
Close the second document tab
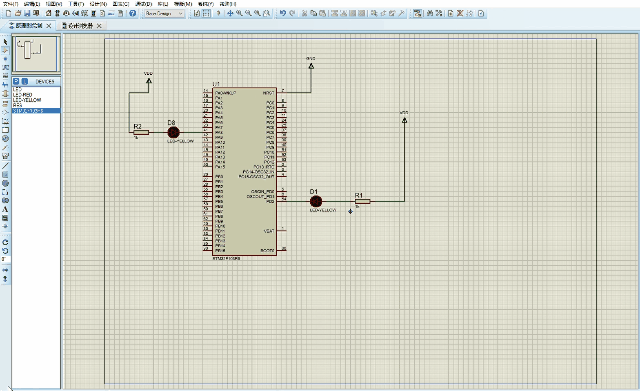pyautogui.click(x=99, y=26)
